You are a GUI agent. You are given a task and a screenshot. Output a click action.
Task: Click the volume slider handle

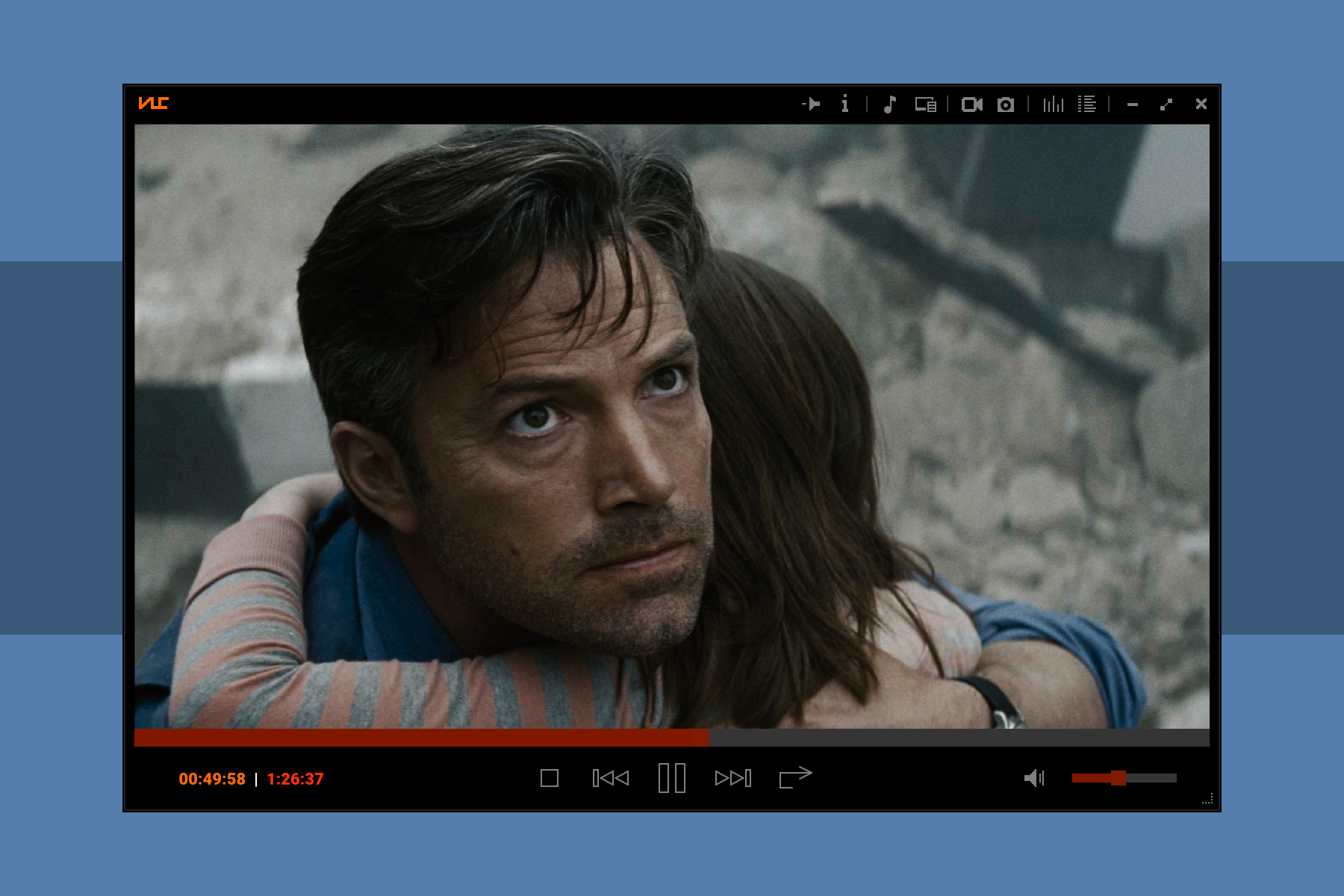click(x=1118, y=778)
